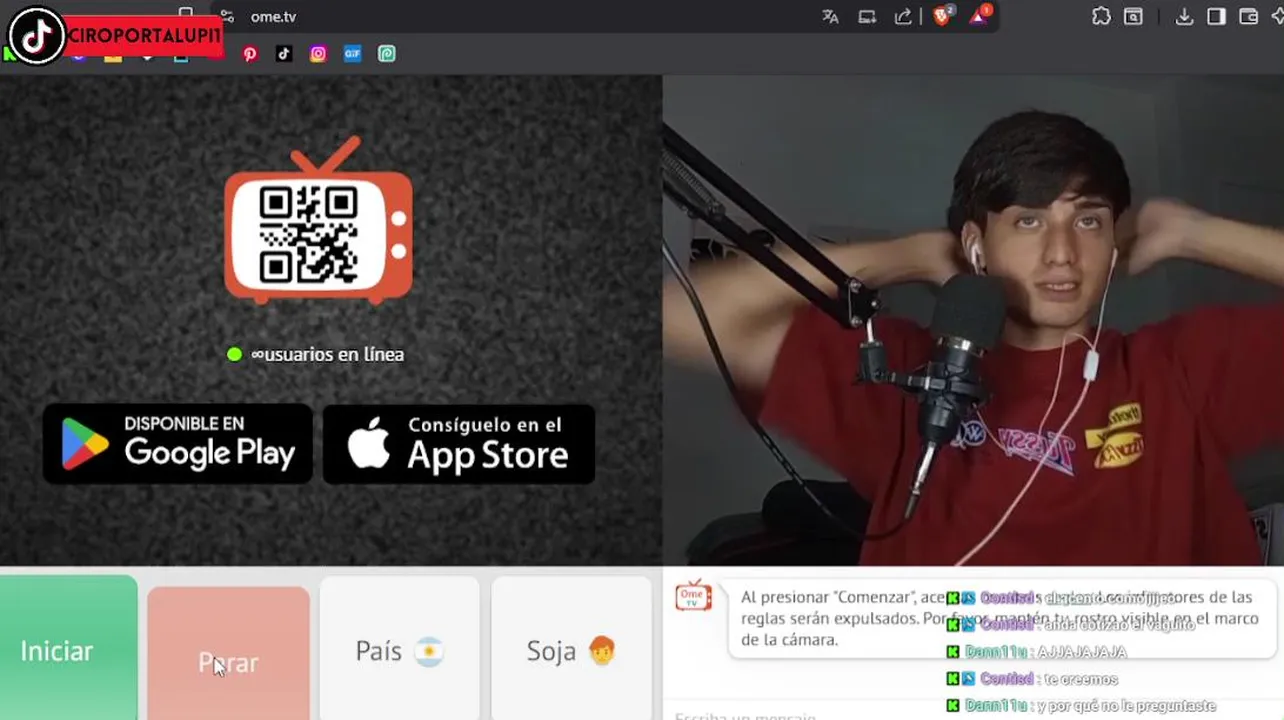1284x720 pixels.
Task: Click the extension icon left of downloads
Action: pos(1133,16)
